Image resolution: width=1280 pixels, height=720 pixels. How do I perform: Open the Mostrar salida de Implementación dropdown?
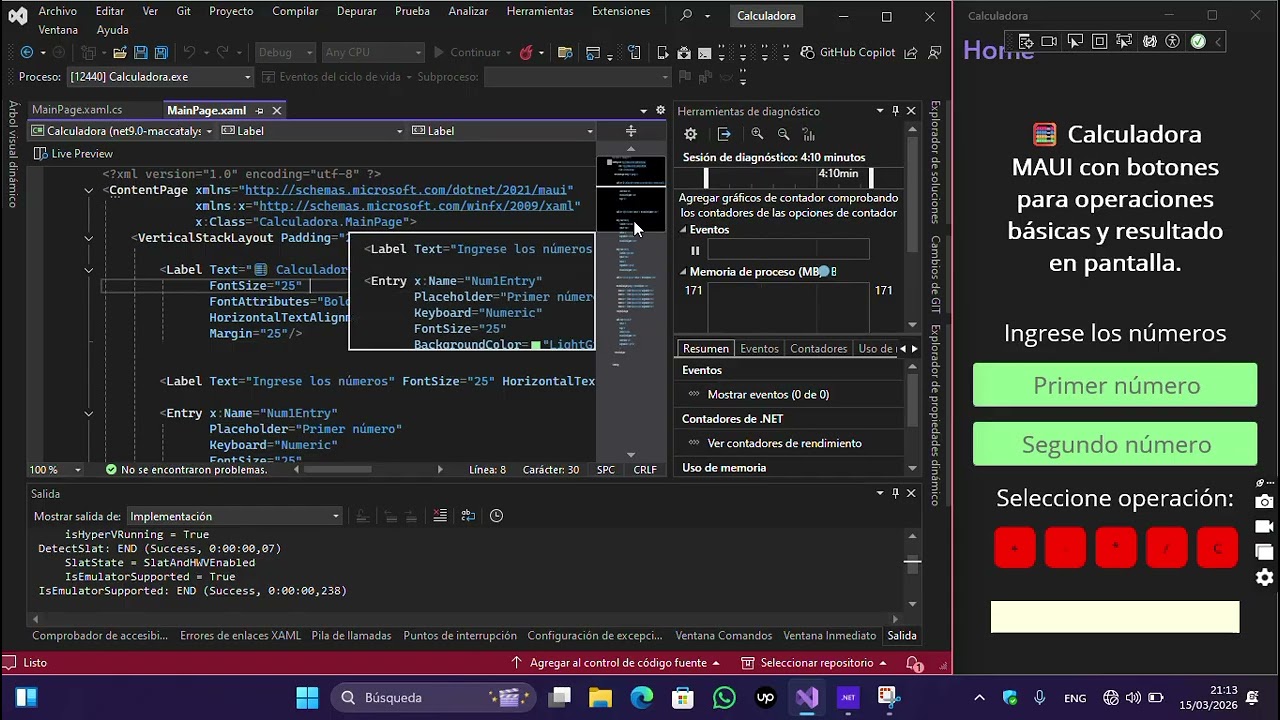click(234, 516)
